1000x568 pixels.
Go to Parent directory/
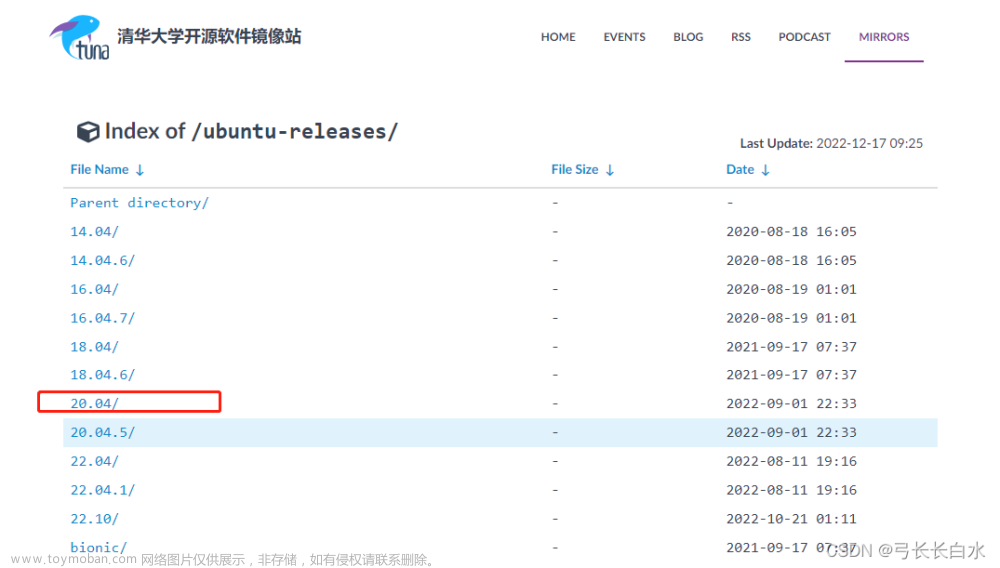[139, 203]
